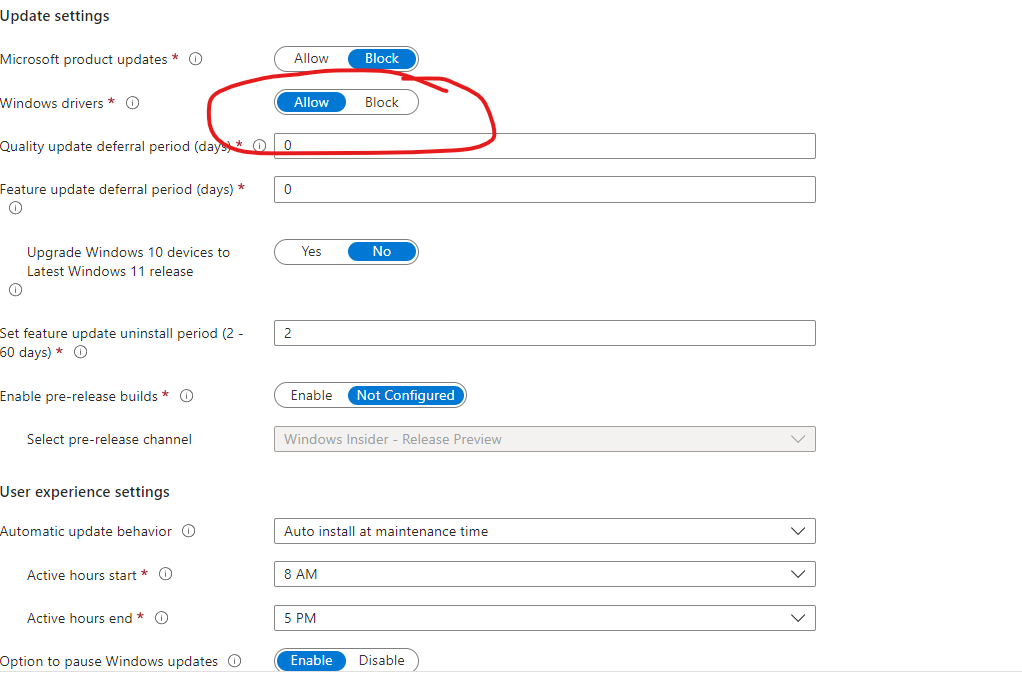1022x685 pixels.
Task: Click info icon beside Windows drivers
Action: coord(133,102)
